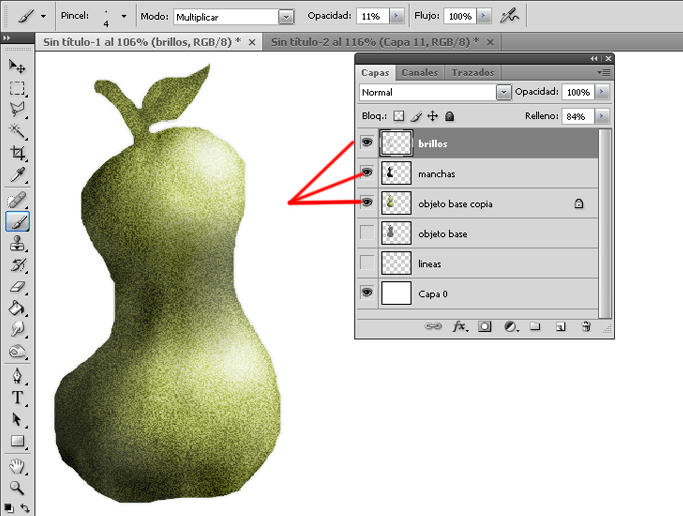
Task: Hide the Capa 0 layer
Action: 367,292
